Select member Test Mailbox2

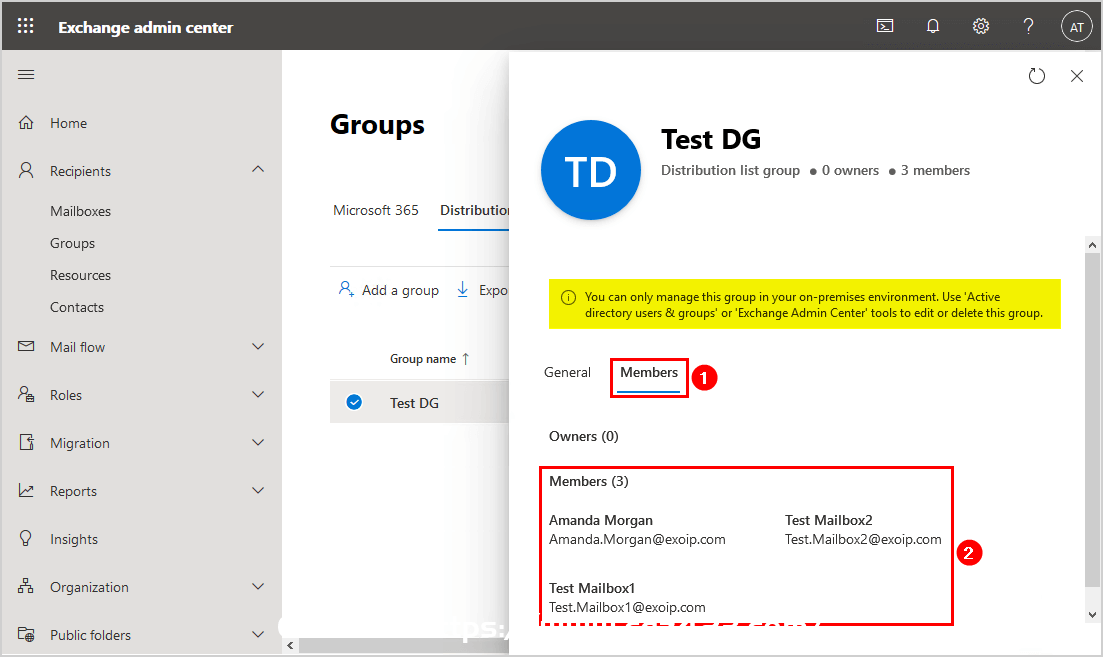[829, 521]
